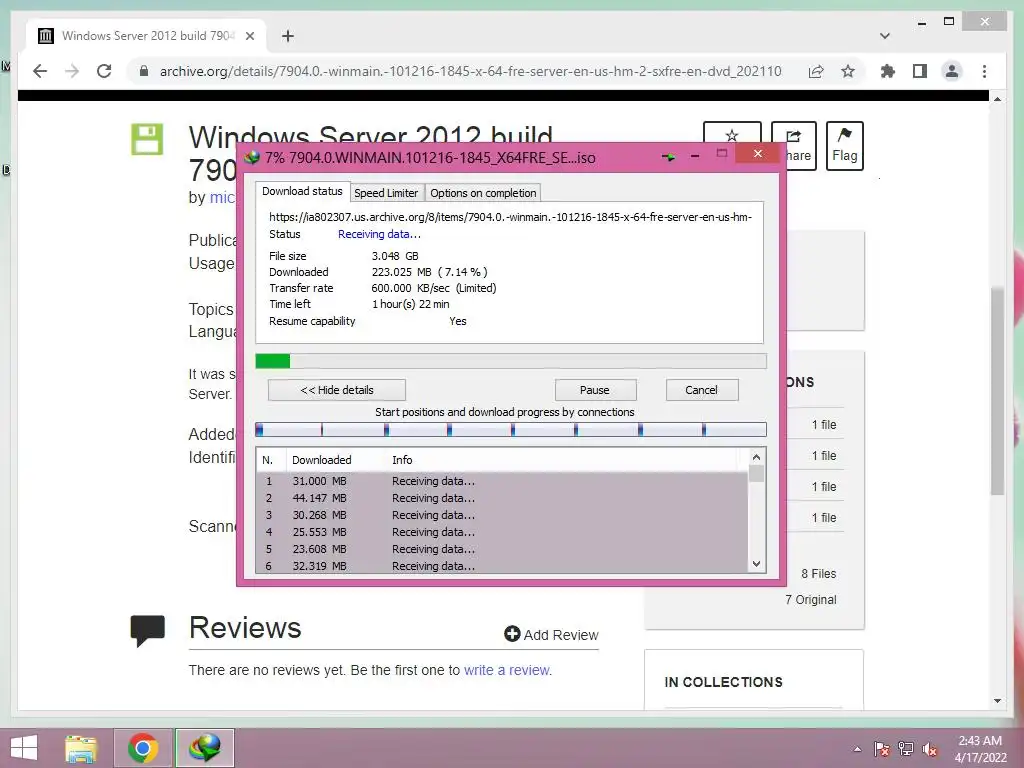
Task: Favorite the item with the star button
Action: pyautogui.click(x=732, y=135)
